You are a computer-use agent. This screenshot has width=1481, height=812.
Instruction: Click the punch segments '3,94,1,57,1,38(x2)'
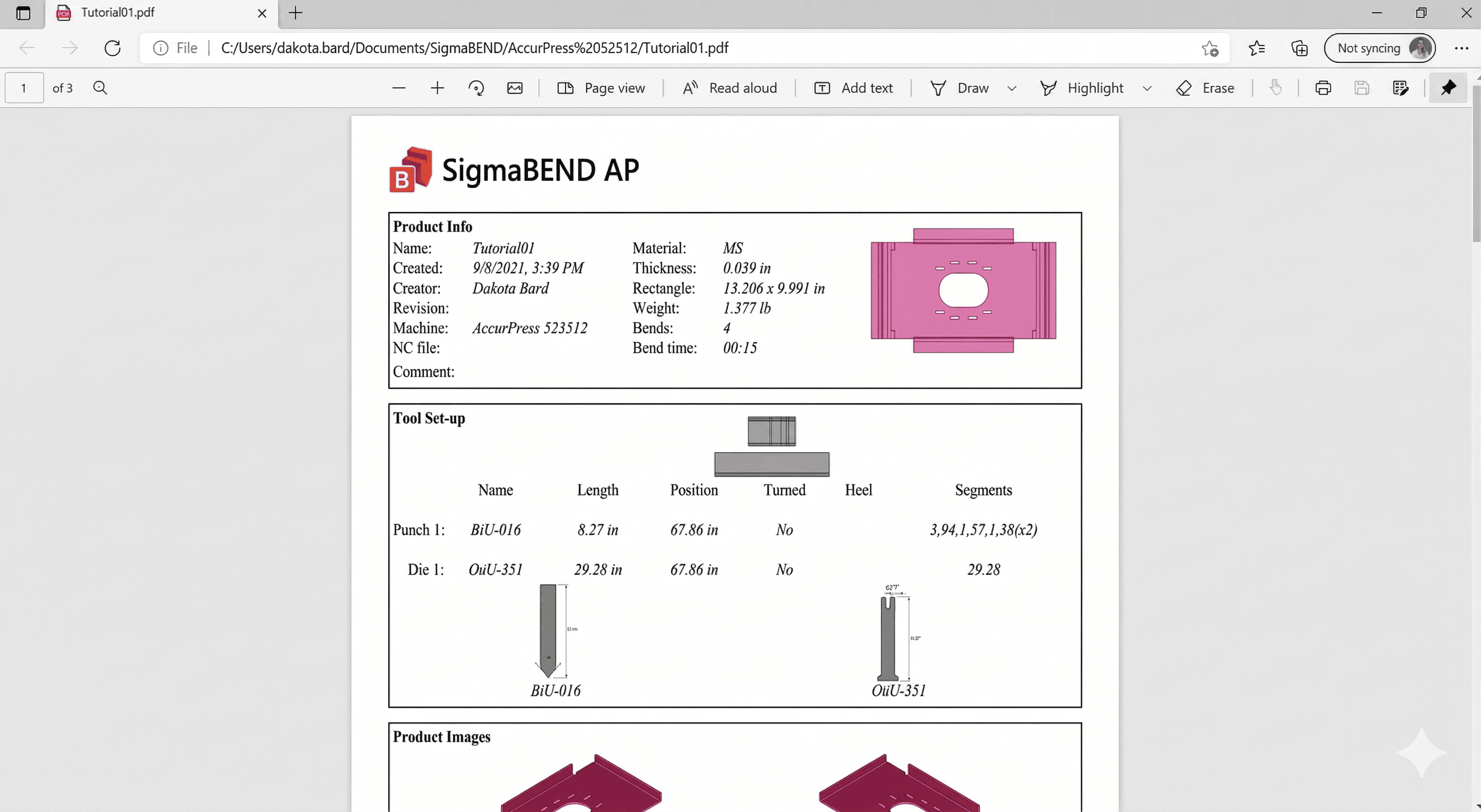(x=984, y=530)
